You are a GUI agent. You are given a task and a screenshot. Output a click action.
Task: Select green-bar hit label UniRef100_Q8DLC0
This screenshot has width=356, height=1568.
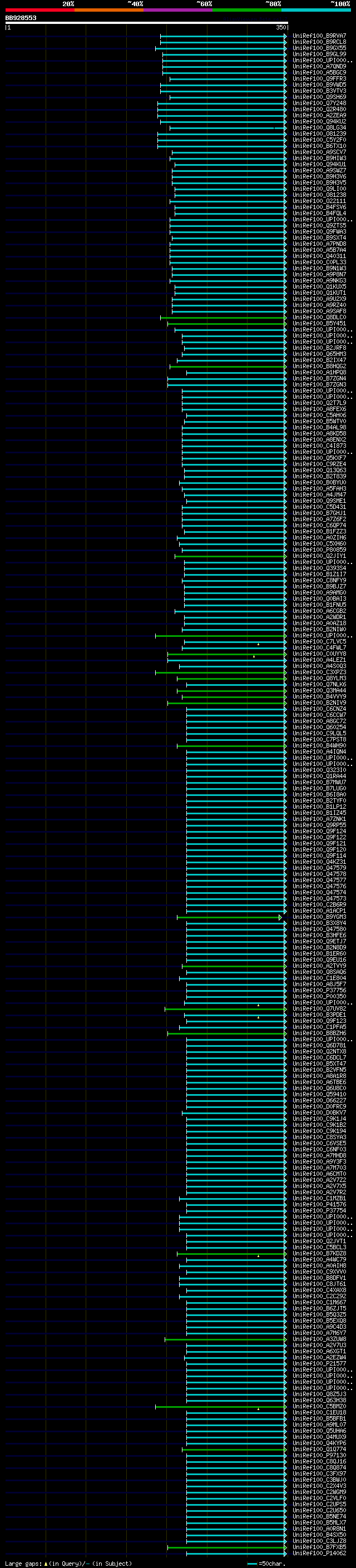[x=319, y=317]
